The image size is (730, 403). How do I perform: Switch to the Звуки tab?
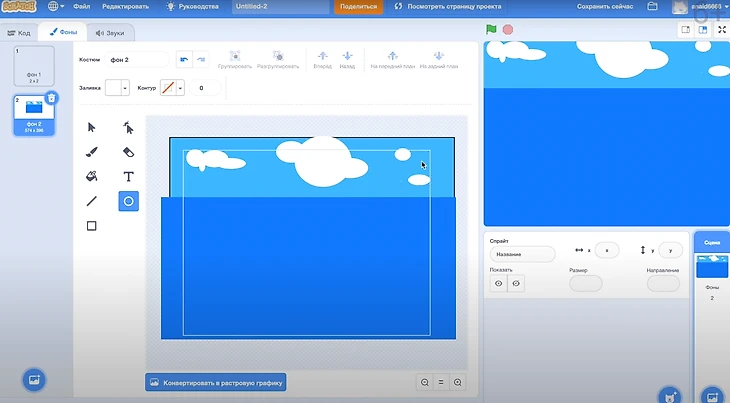[110, 33]
